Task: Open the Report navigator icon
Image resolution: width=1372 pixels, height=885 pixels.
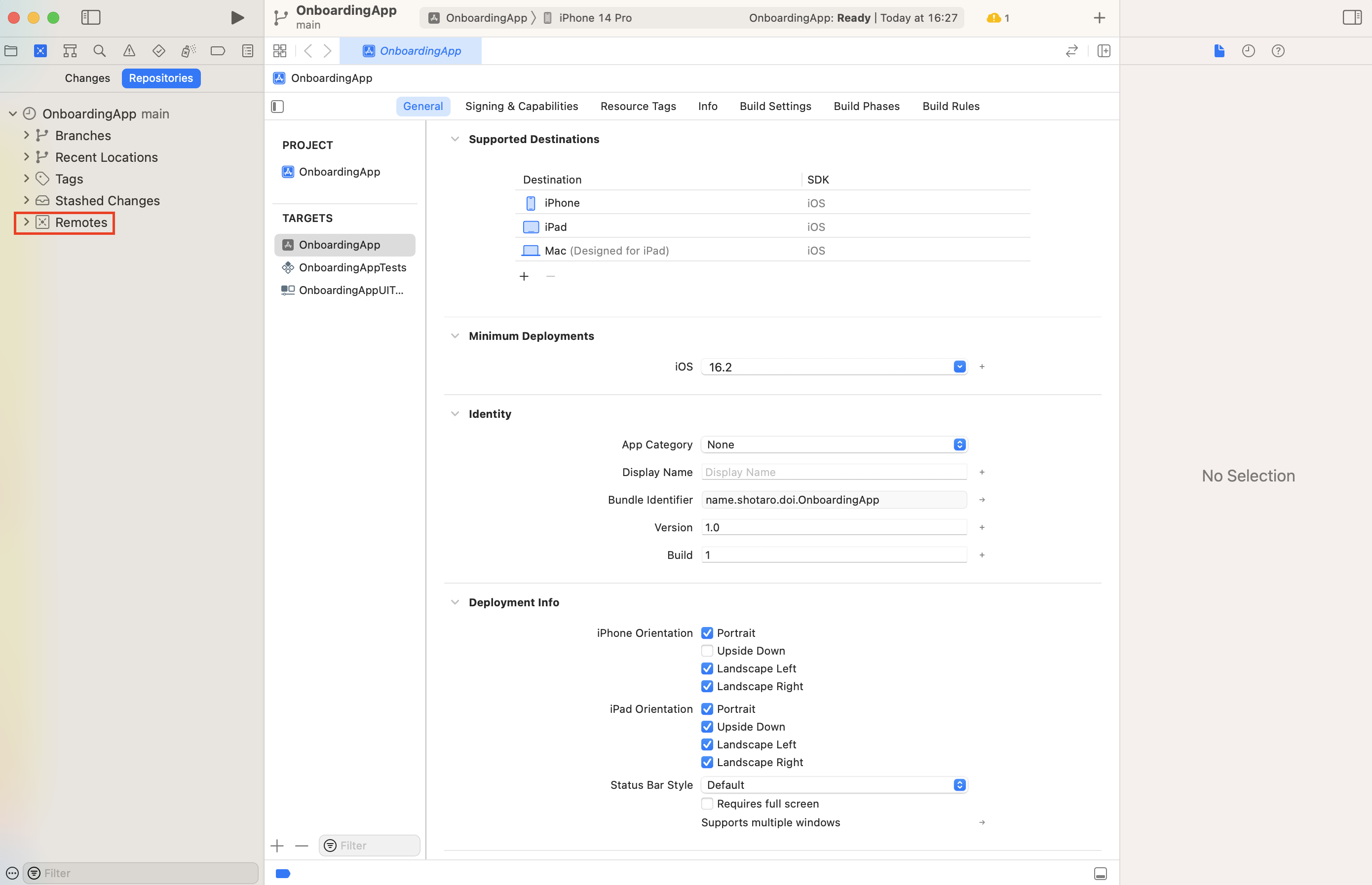Action: (x=247, y=51)
